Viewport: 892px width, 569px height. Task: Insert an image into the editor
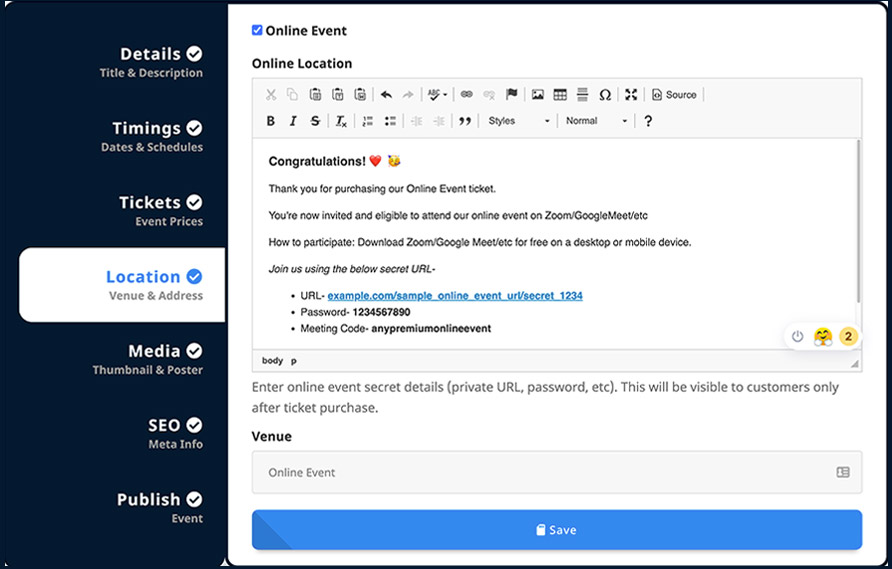point(538,94)
